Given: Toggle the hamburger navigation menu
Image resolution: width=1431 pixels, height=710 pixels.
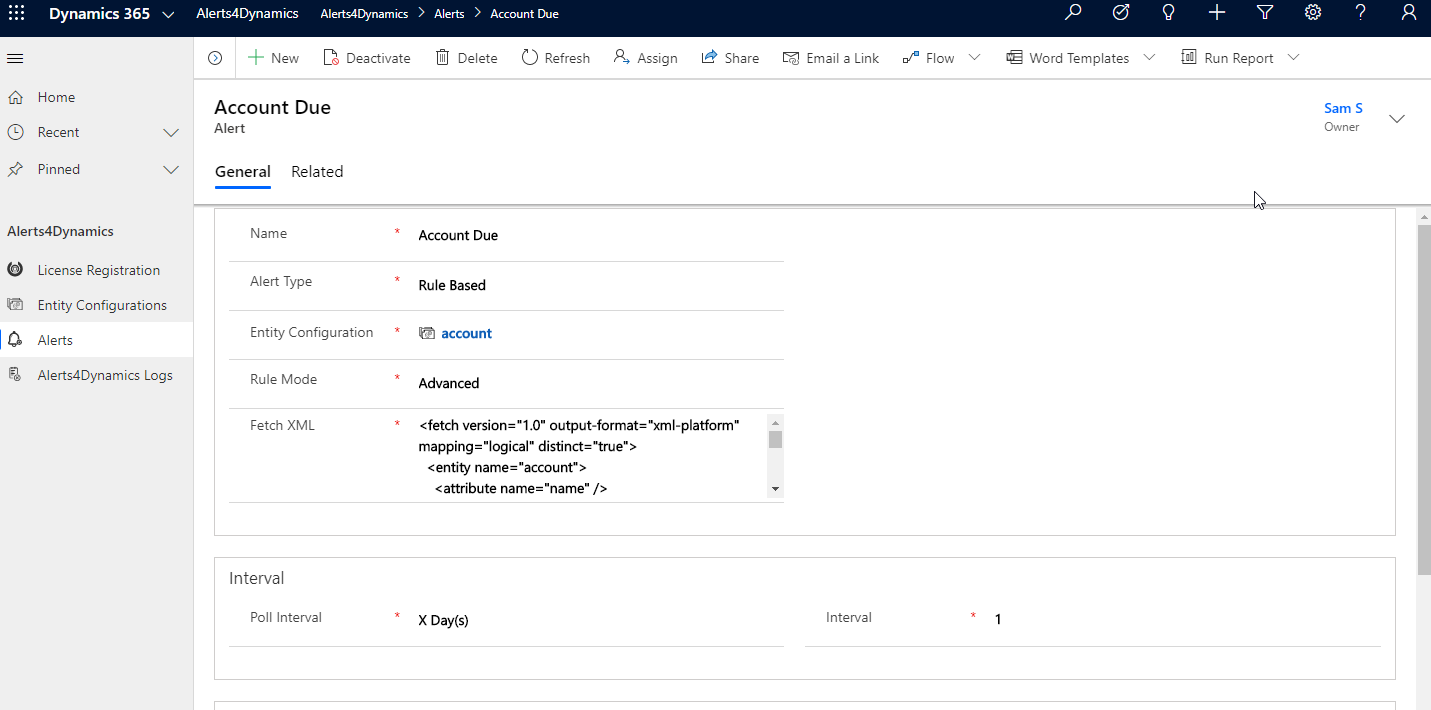Looking at the screenshot, I should pos(15,58).
